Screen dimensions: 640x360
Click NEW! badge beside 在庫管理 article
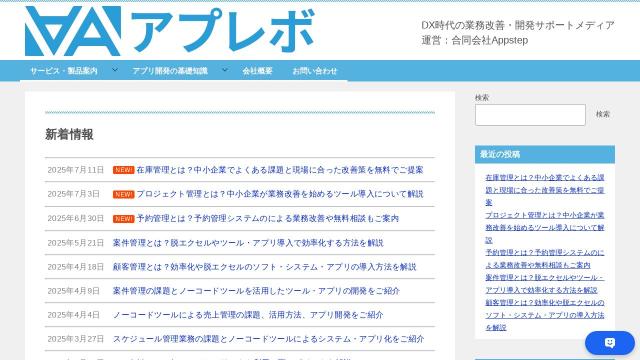(x=124, y=170)
